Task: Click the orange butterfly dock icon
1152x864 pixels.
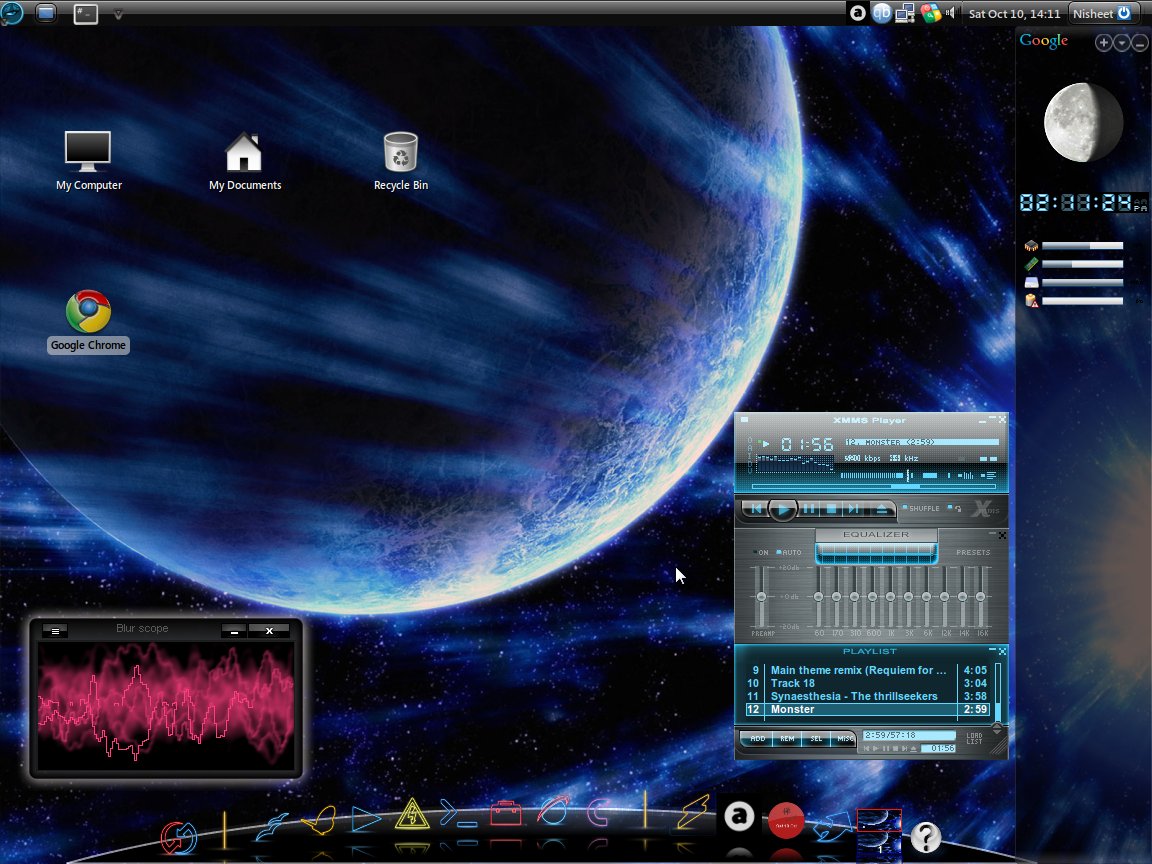Action: 320,820
